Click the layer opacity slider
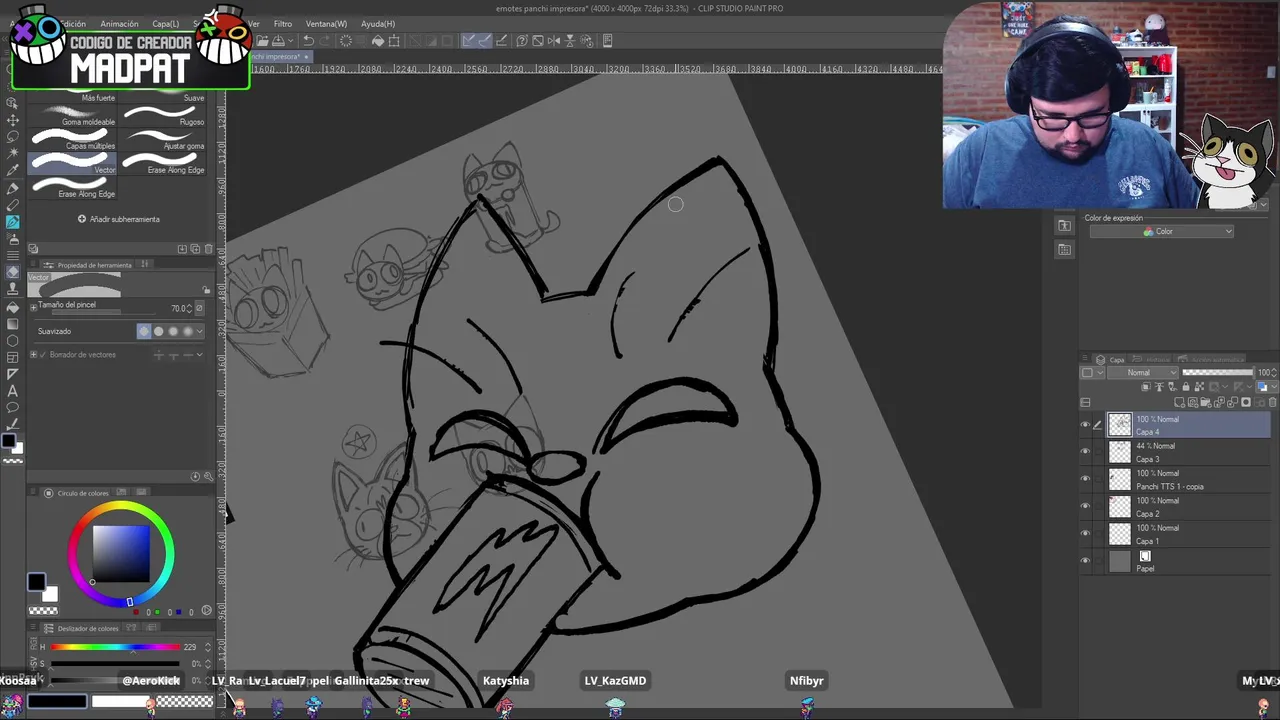Image resolution: width=1280 pixels, height=720 pixels. [1217, 373]
